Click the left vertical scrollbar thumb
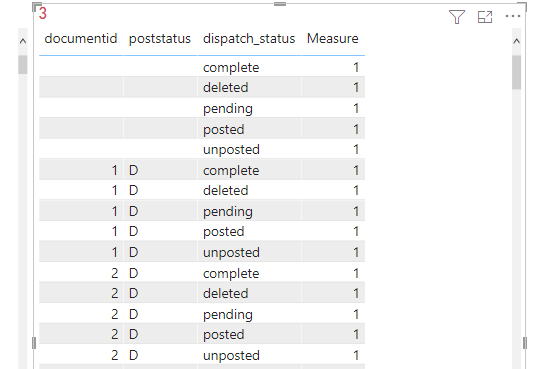 point(23,65)
